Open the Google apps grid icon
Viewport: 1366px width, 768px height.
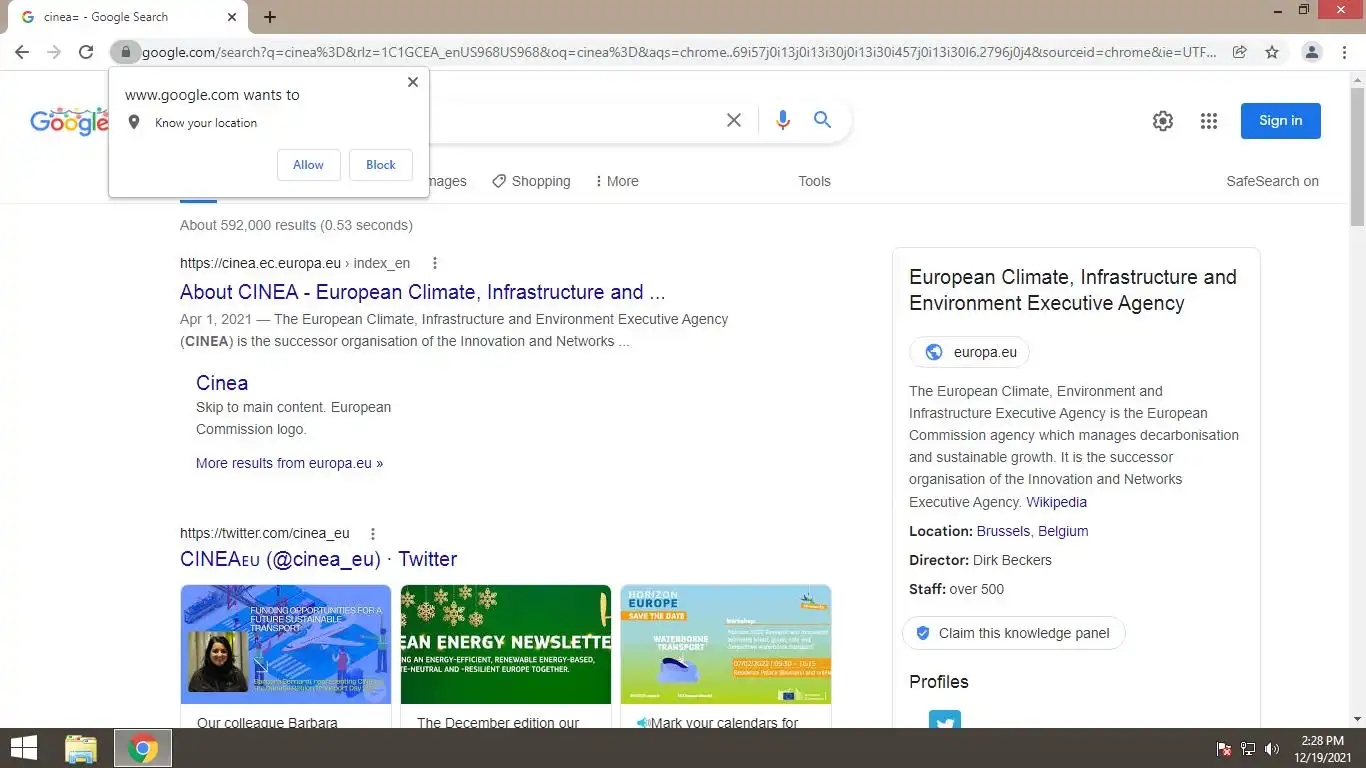(x=1209, y=121)
